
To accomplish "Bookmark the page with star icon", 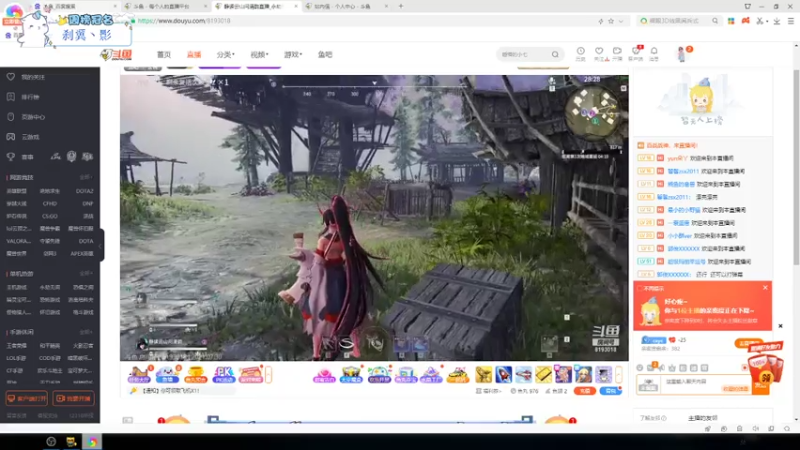I will pyautogui.click(x=611, y=21).
